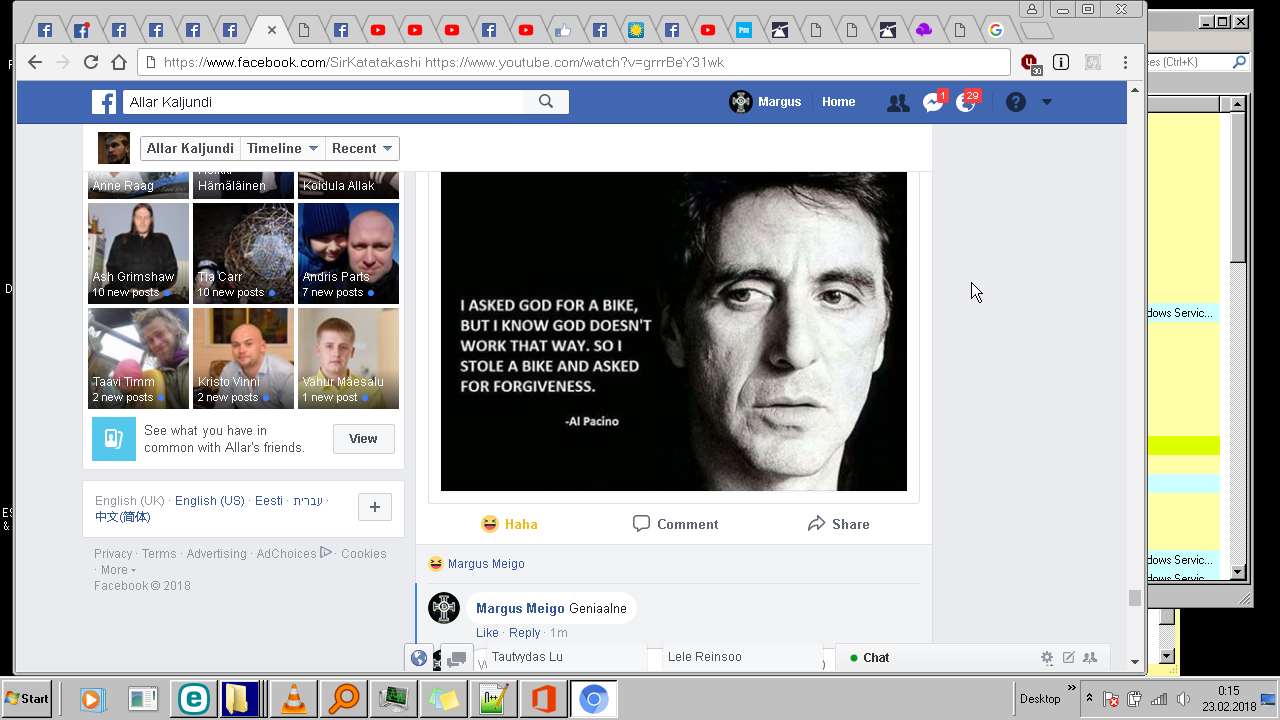
Task: Open Vahur Mäesalu friend thumbnail
Action: pos(348,358)
